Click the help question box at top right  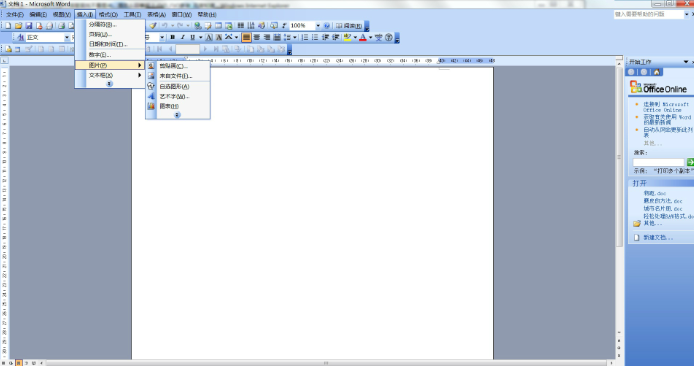pos(649,15)
